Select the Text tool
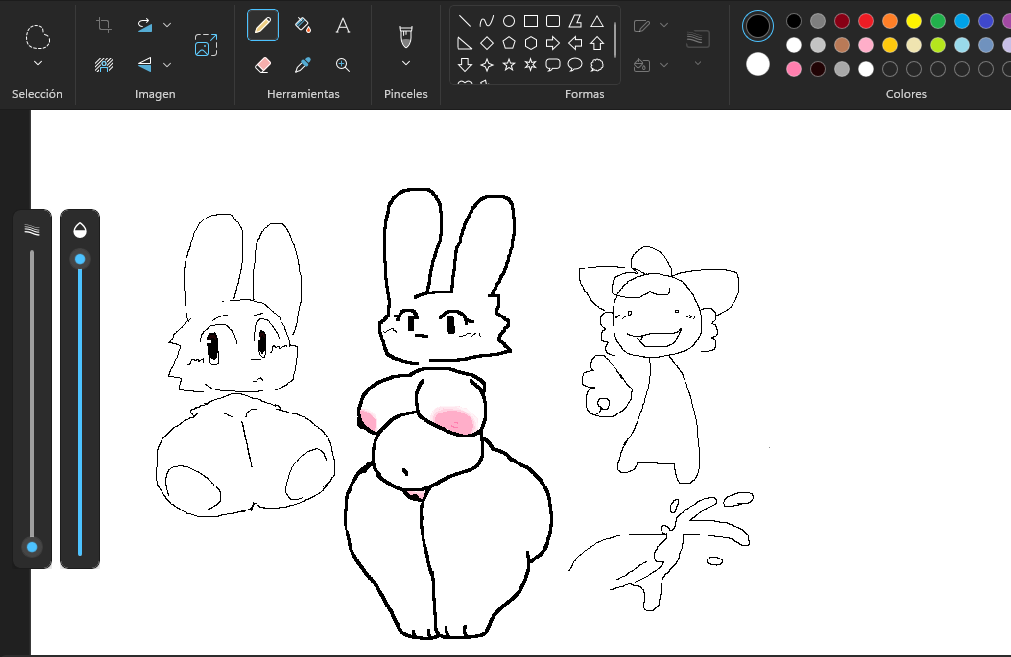Image resolution: width=1011 pixels, height=657 pixels. click(342, 26)
